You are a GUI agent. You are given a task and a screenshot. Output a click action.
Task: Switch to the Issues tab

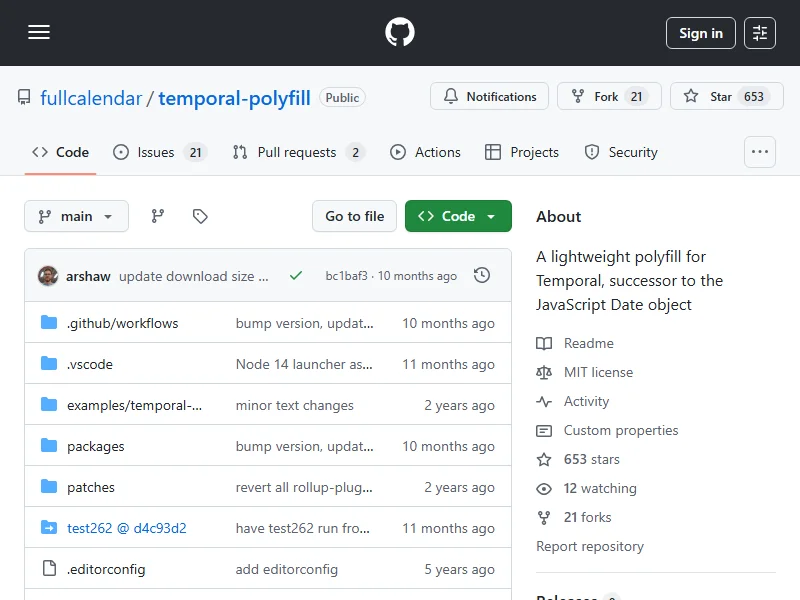(x=158, y=152)
